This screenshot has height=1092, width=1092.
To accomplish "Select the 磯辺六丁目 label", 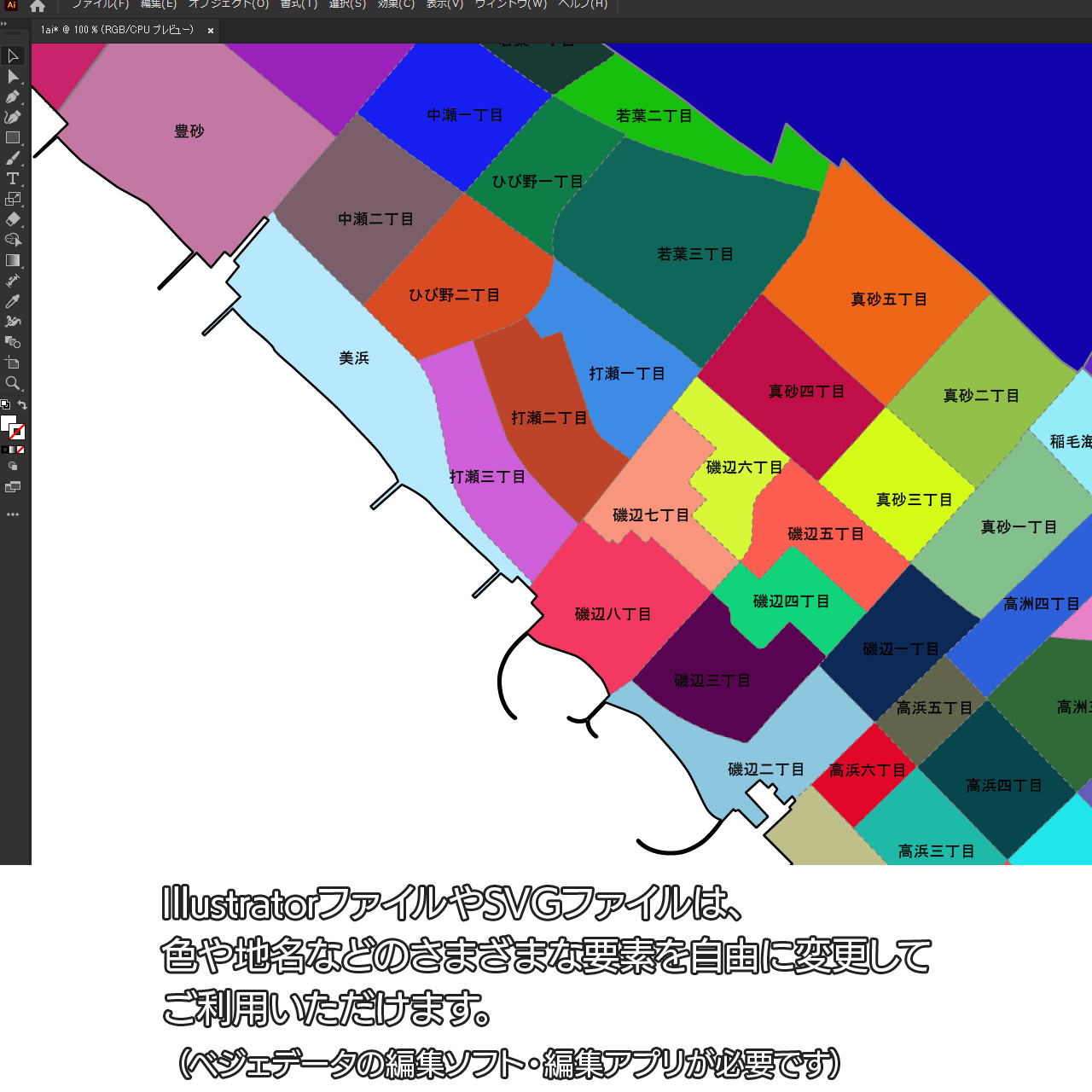I will [x=744, y=468].
